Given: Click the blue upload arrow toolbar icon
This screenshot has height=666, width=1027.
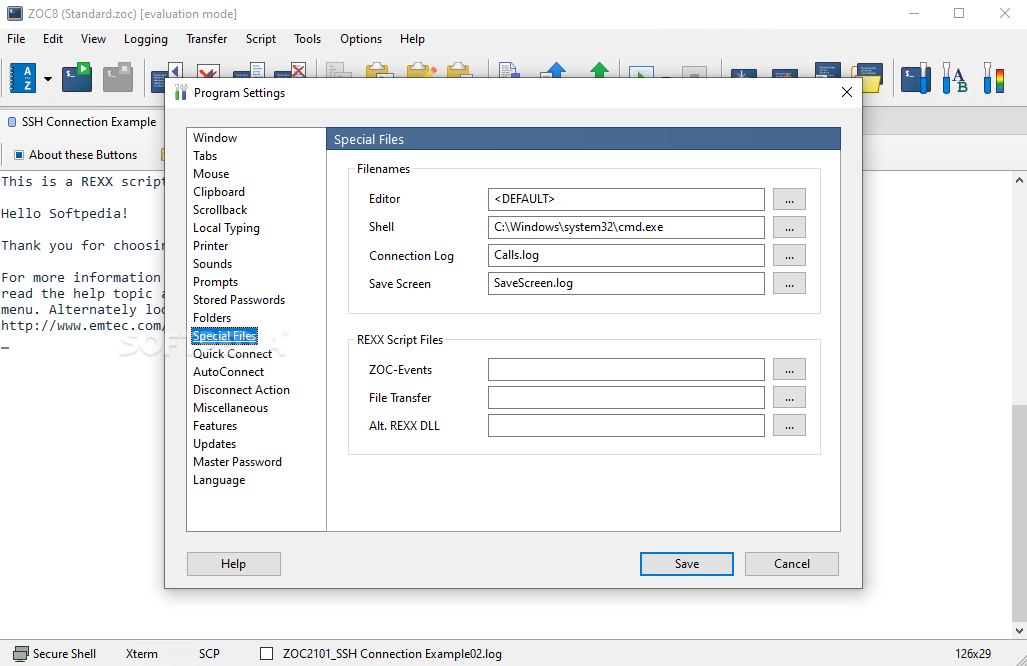Looking at the screenshot, I should click(555, 70).
